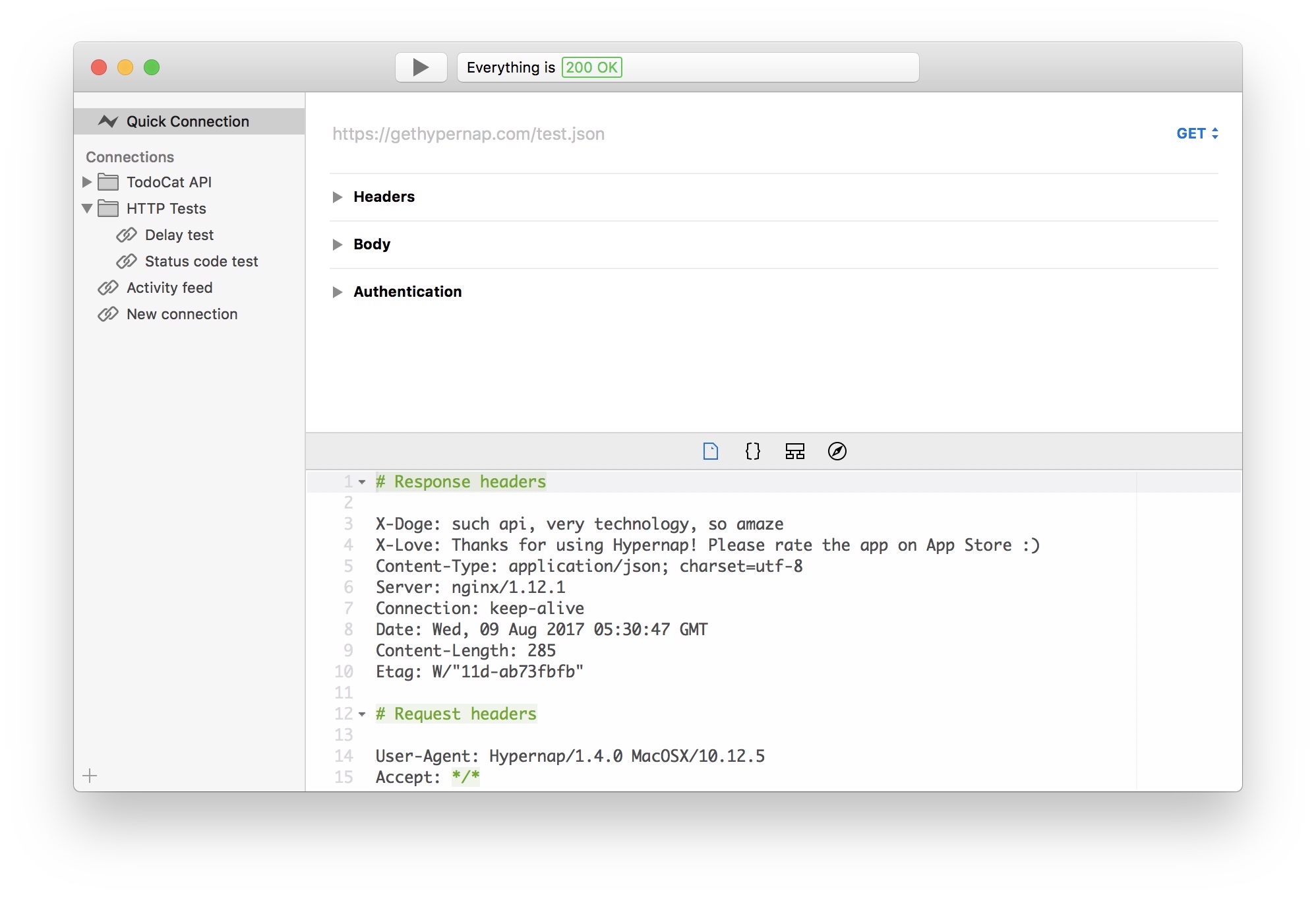Image resolution: width=1316 pixels, height=897 pixels.
Task: Expand the TodoCat API folder
Action: point(87,182)
